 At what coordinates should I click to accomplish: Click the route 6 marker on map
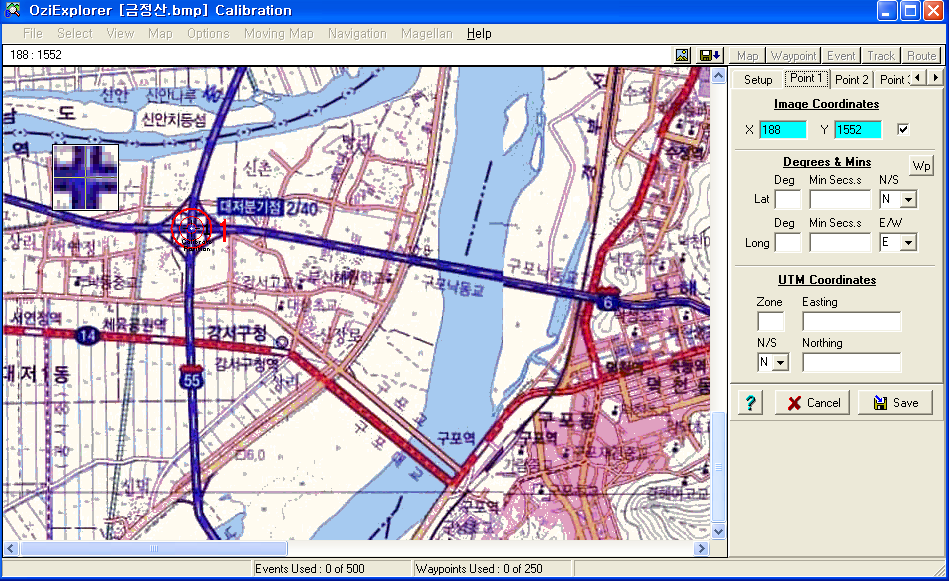(x=608, y=302)
